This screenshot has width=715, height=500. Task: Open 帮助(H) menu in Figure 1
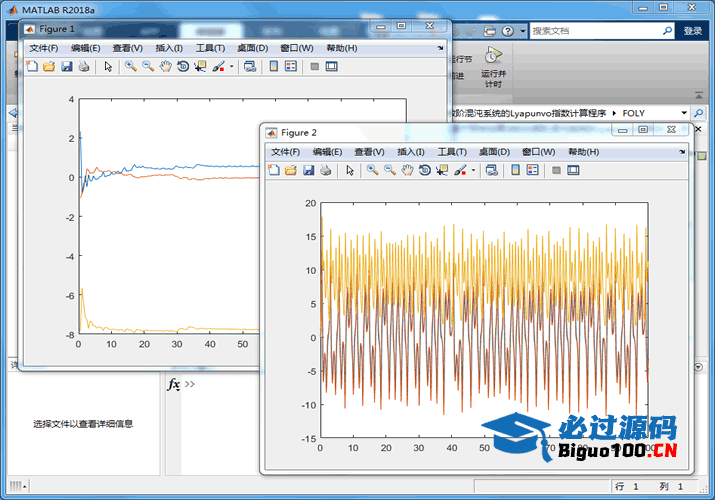tap(342, 48)
